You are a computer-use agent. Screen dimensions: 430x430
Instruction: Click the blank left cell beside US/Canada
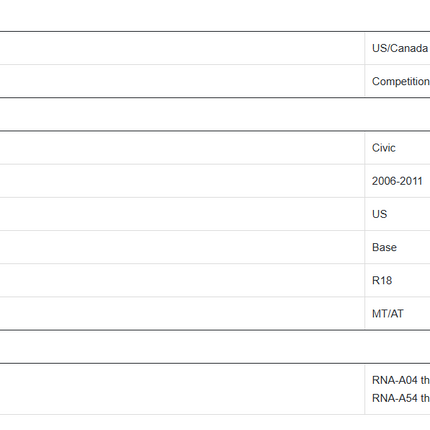point(182,48)
